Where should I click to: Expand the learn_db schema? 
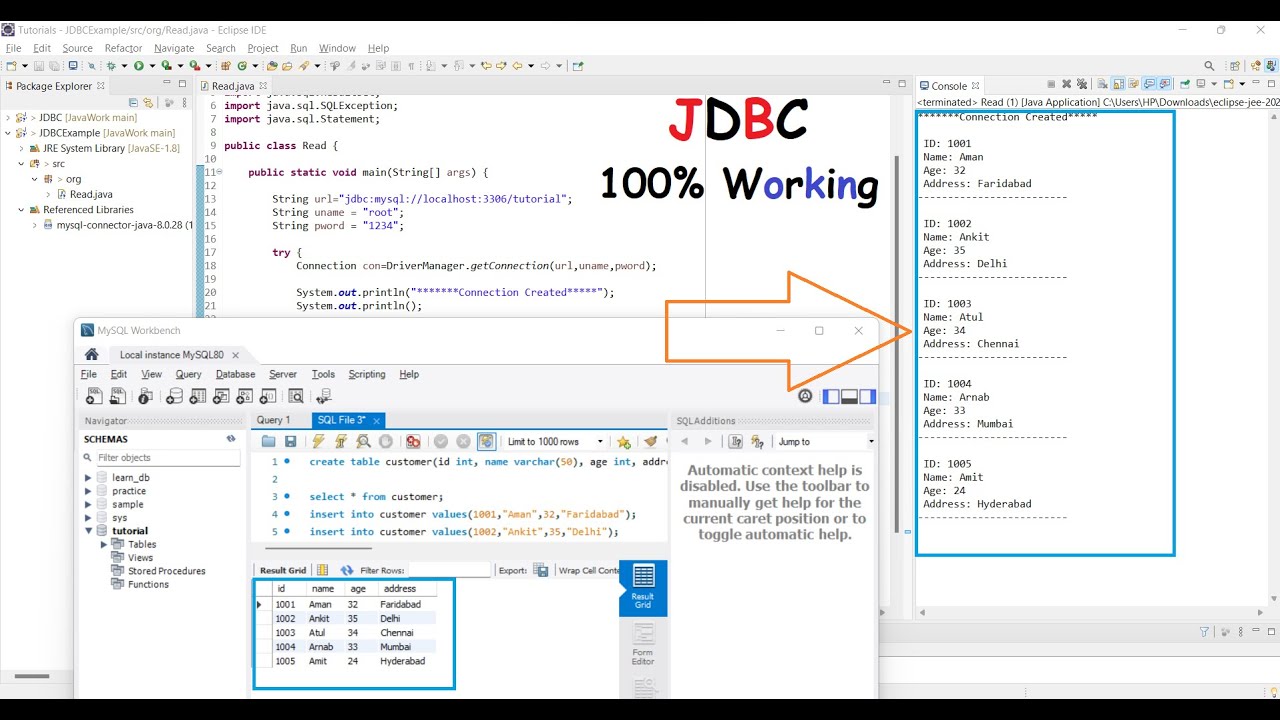[x=88, y=478]
